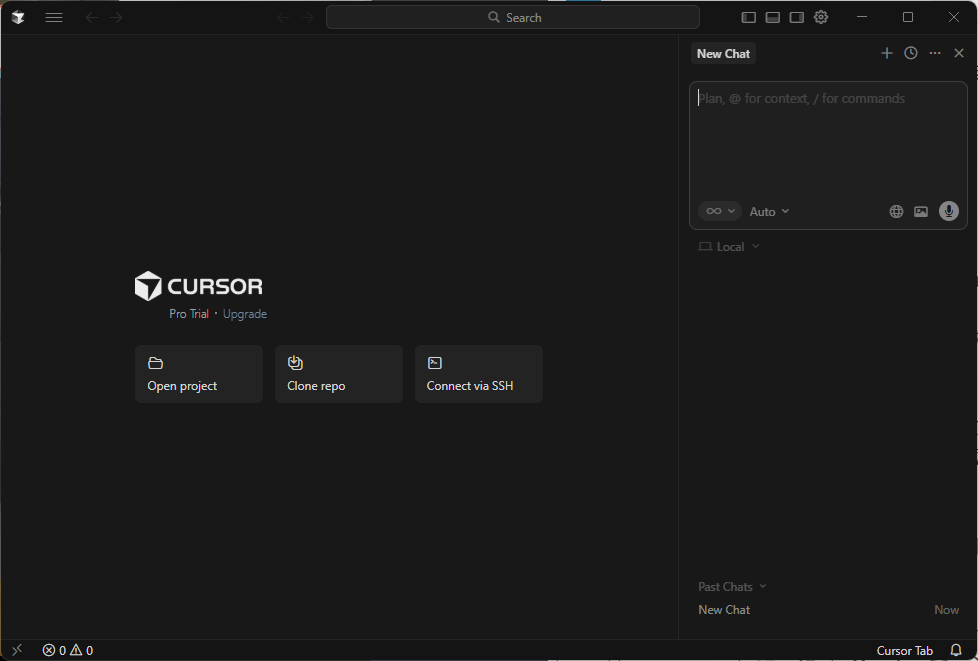Screen dimensions: 978x661
Task: Open chat more options ellipsis
Action: tap(935, 53)
